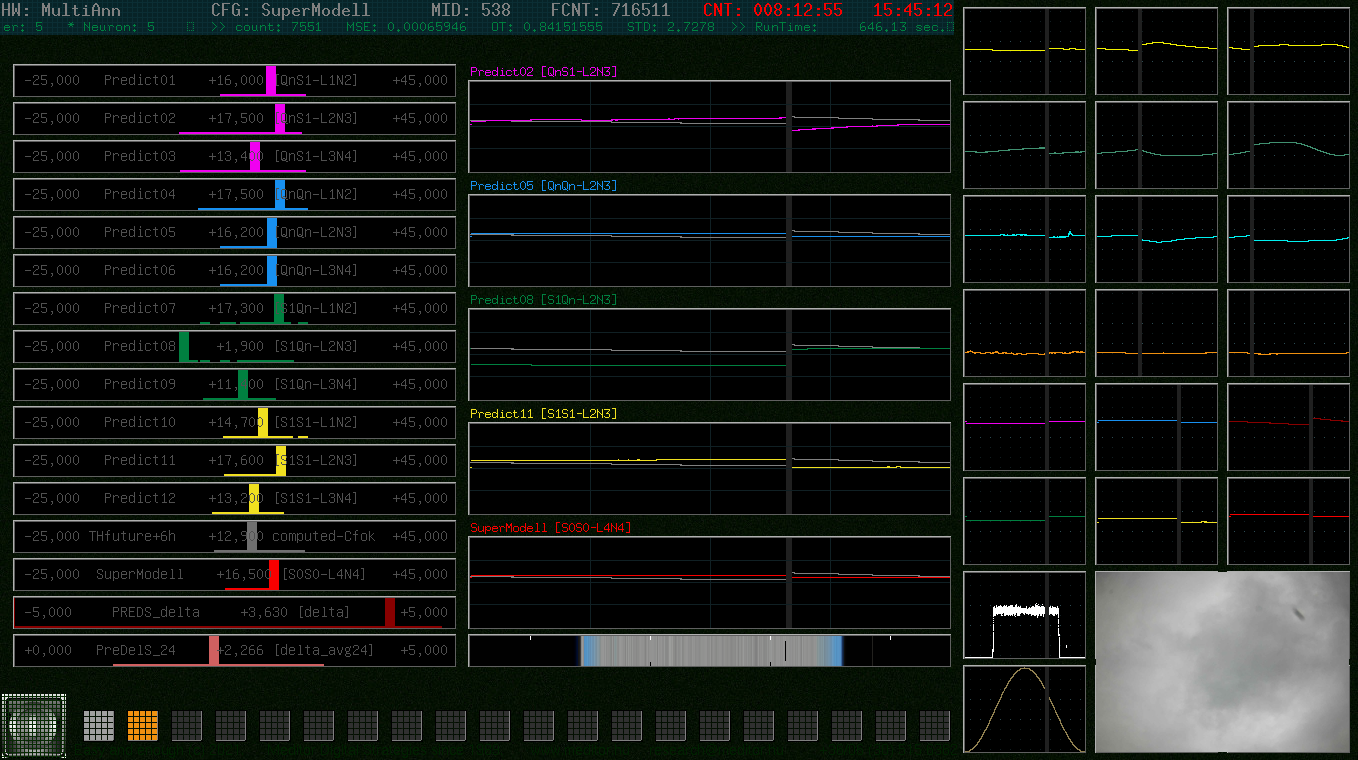Click the MID: 538 header text
Screen dimensions: 1358x760
(471, 10)
